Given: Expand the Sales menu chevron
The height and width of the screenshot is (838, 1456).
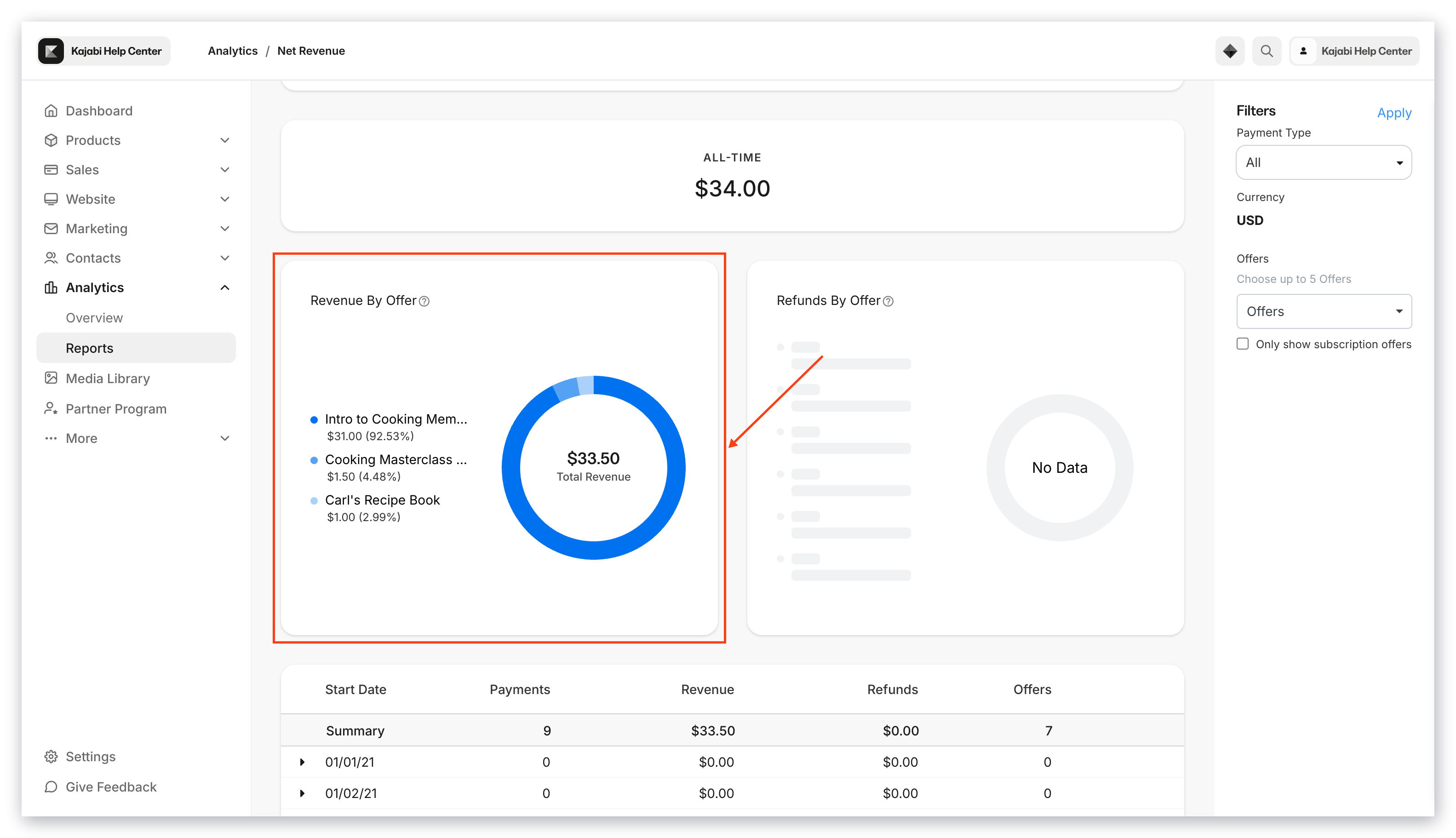Looking at the screenshot, I should [x=224, y=169].
